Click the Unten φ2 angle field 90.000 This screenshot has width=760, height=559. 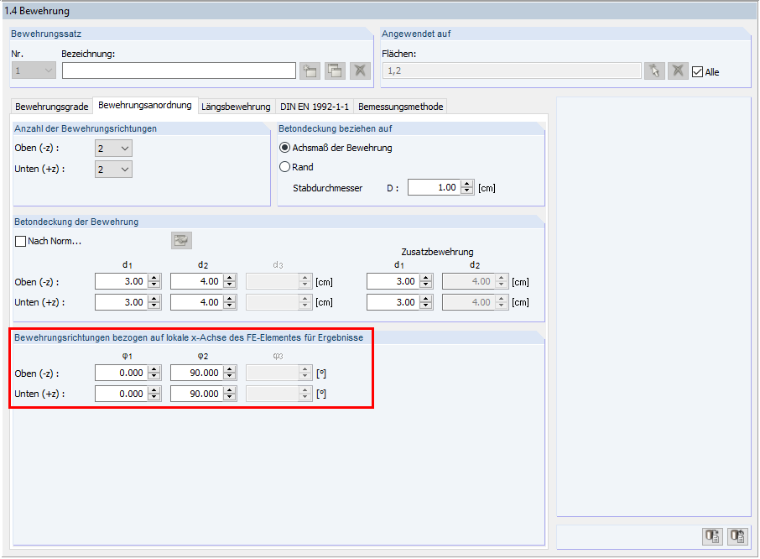[197, 394]
